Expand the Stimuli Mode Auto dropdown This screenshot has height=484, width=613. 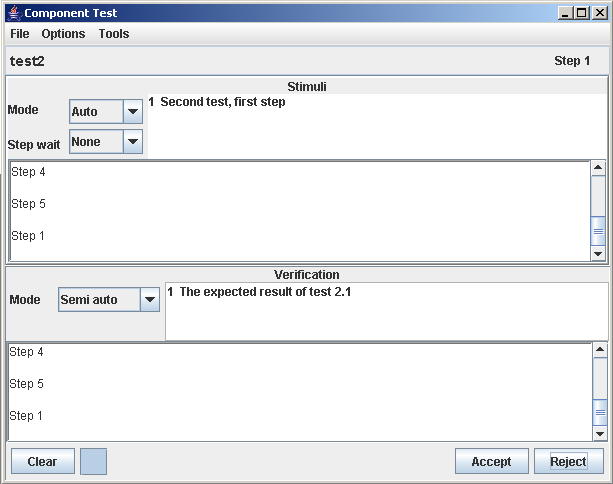click(x=133, y=112)
